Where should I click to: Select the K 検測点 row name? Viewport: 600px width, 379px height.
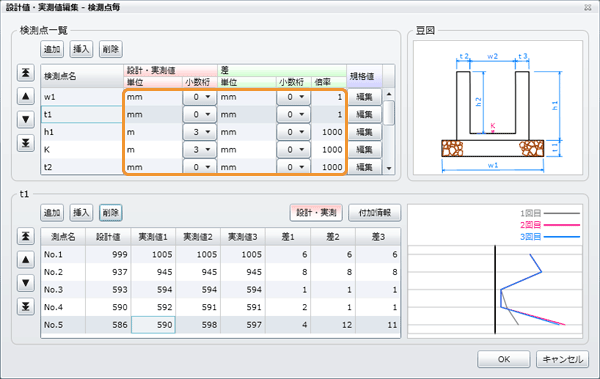82,150
